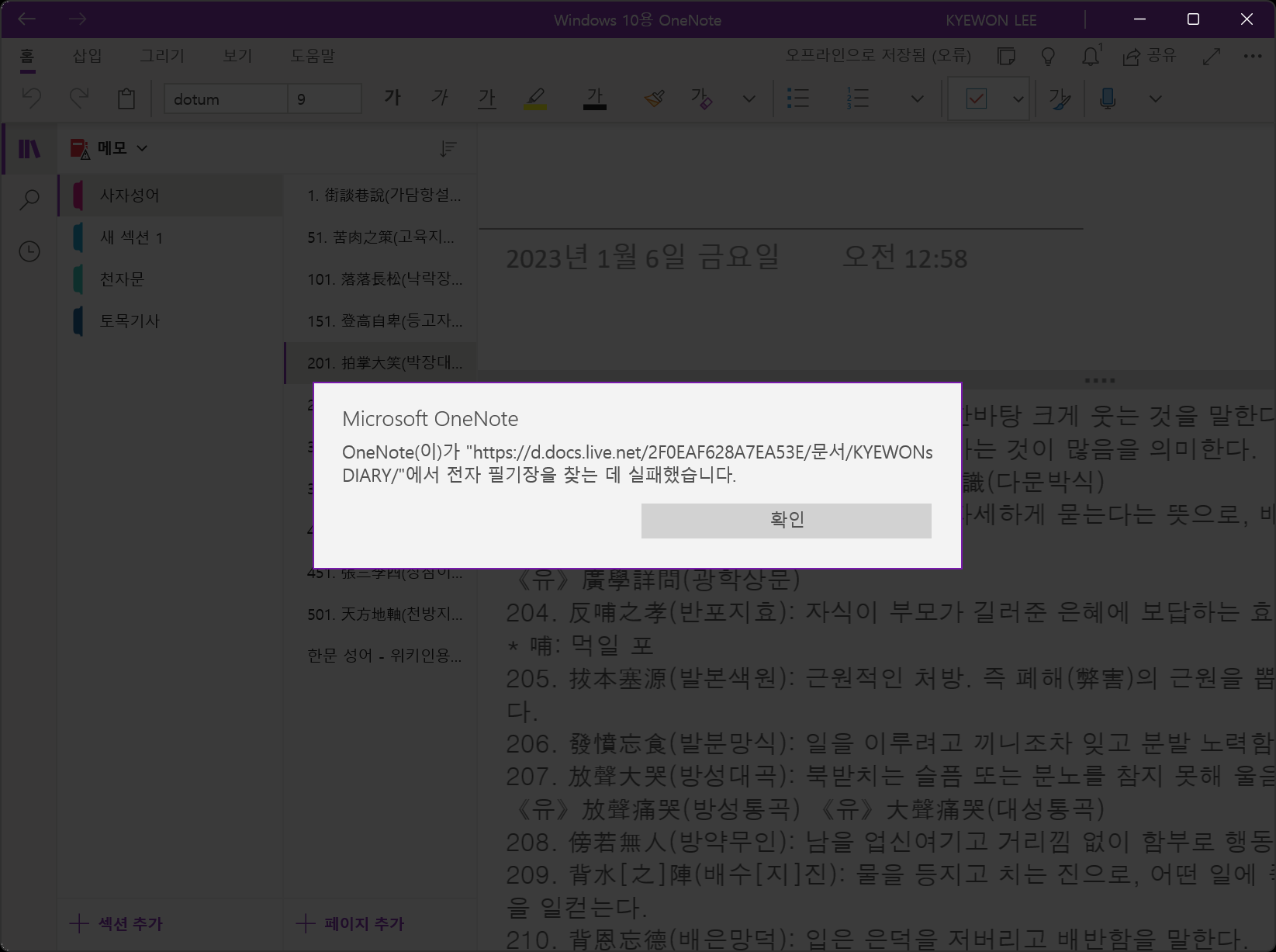Select the 새 섹션 1 section

click(170, 237)
